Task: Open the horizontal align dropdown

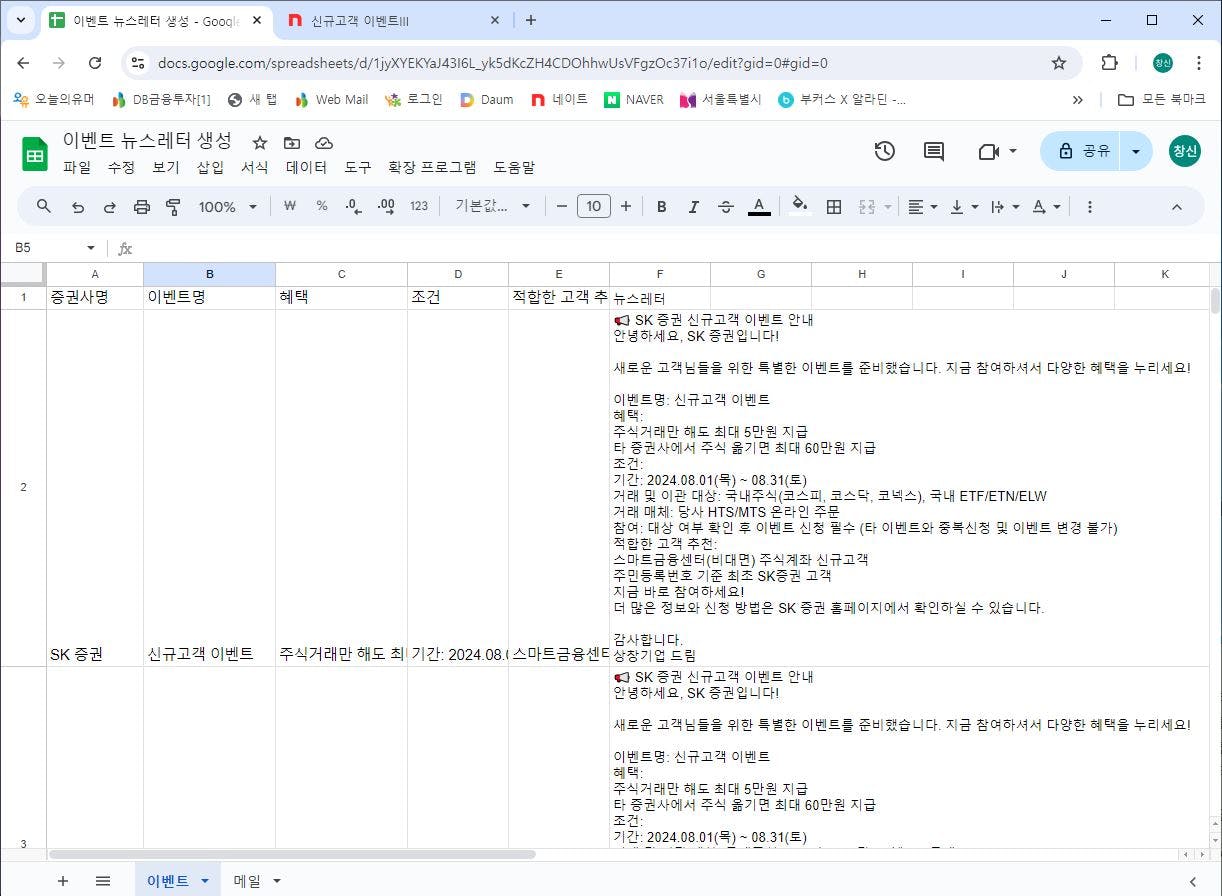Action: 922,207
